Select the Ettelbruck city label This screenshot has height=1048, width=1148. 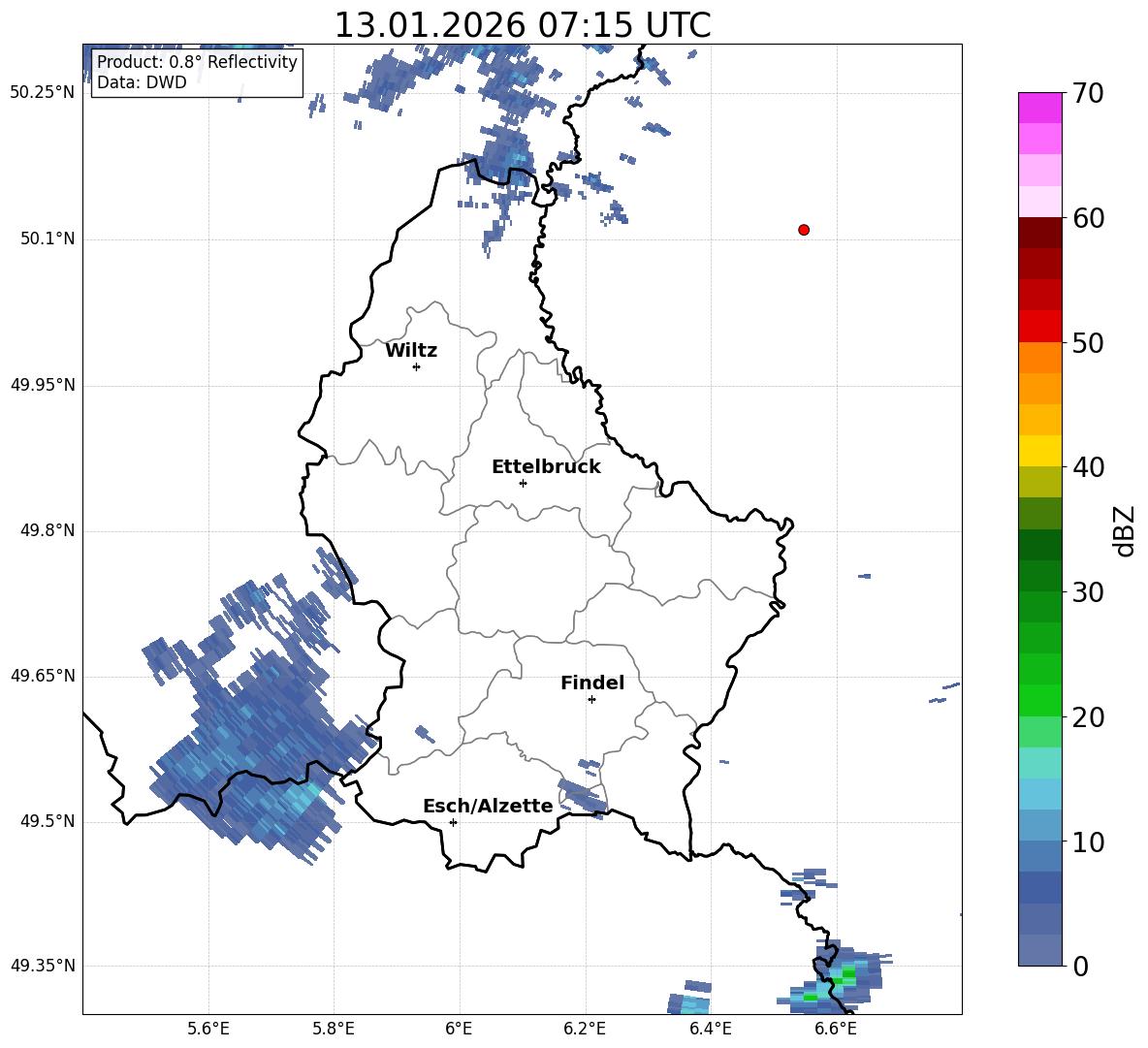[546, 467]
